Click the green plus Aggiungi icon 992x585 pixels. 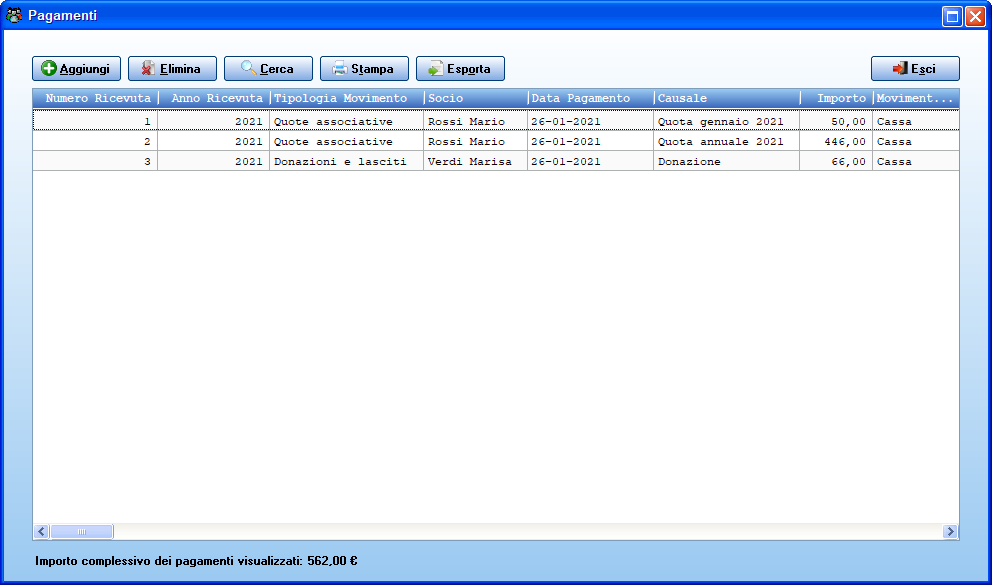(49, 68)
